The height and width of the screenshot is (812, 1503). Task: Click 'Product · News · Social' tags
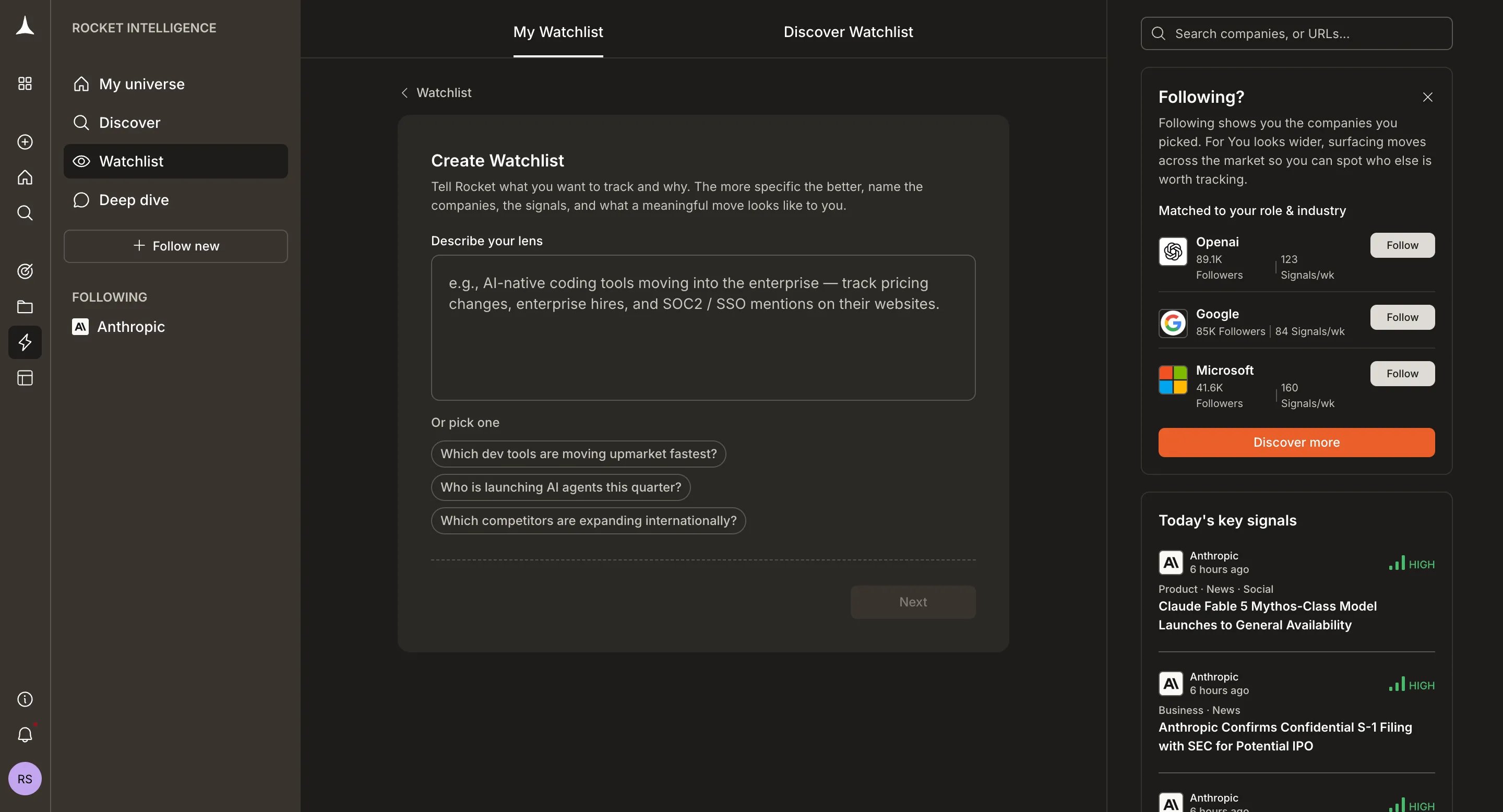[1215, 589]
